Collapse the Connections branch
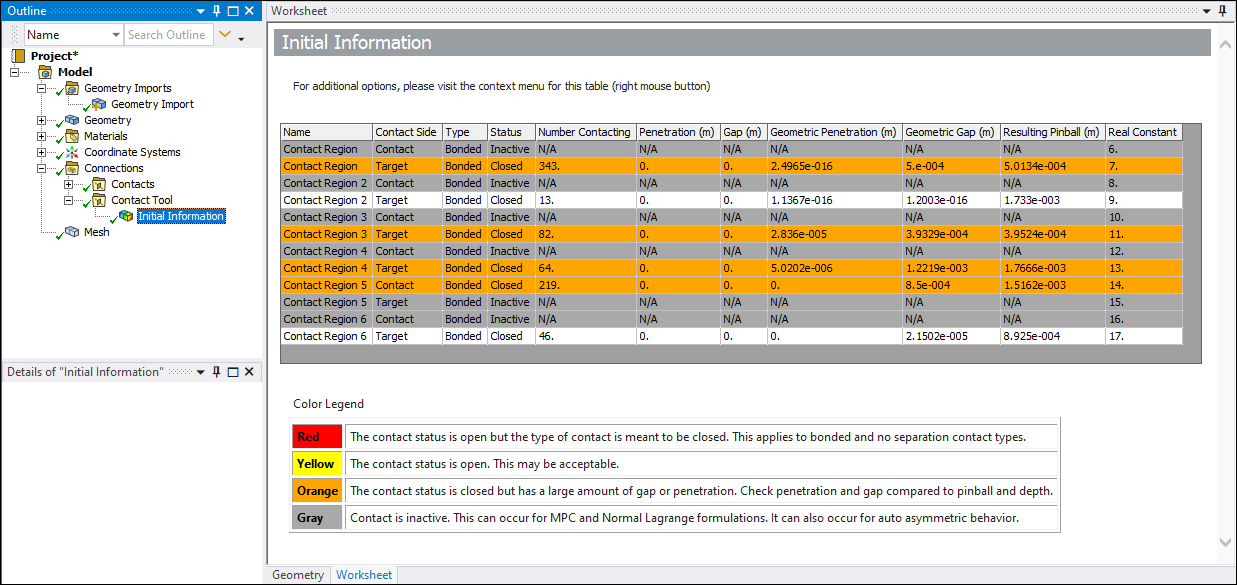This screenshot has width=1237, height=585. pyautogui.click(x=41, y=168)
